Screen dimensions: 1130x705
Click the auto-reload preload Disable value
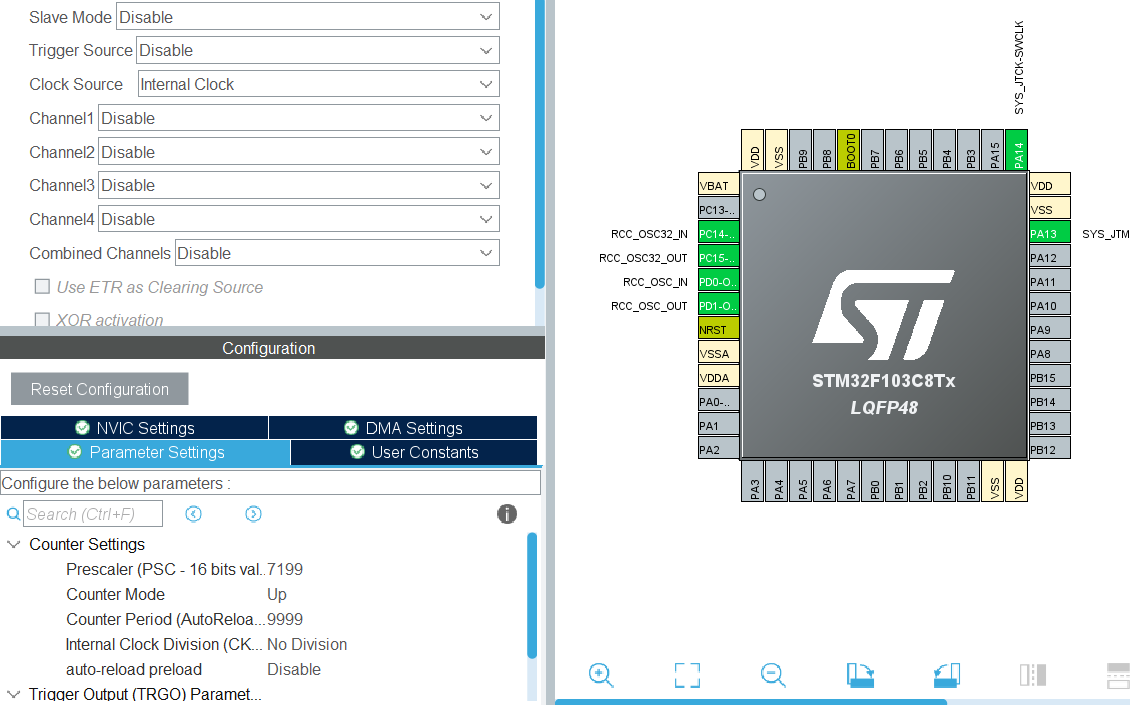click(294, 669)
